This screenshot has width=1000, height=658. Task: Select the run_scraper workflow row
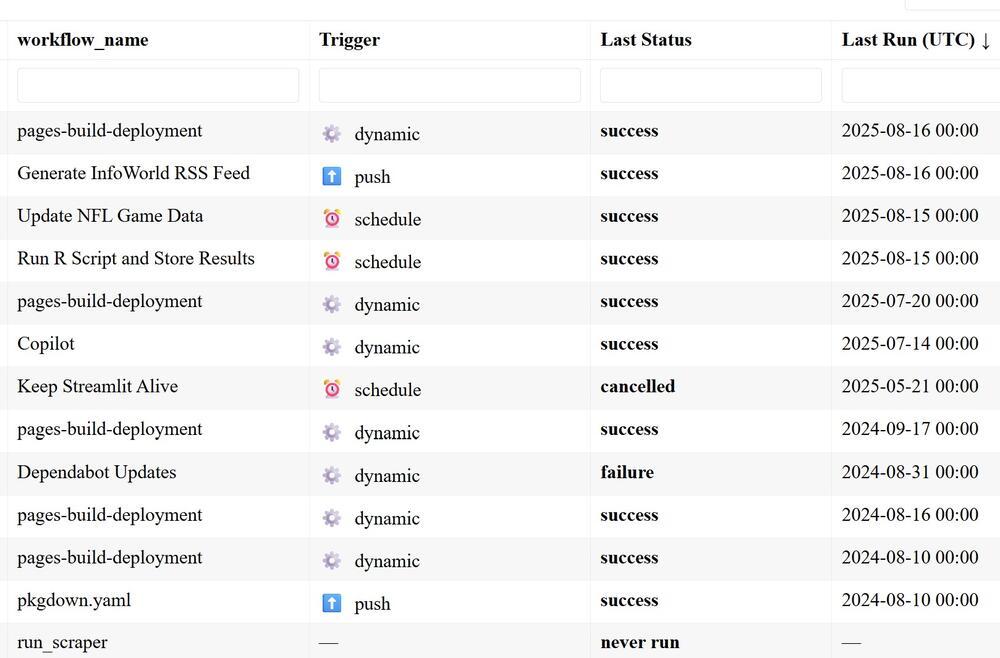[x=500, y=641]
